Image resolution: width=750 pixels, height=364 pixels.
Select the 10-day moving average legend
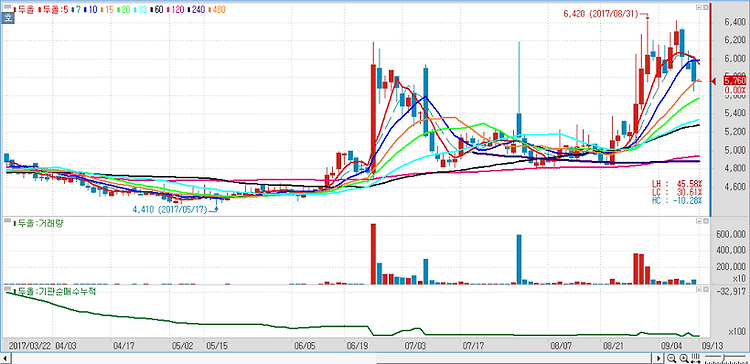[91, 9]
